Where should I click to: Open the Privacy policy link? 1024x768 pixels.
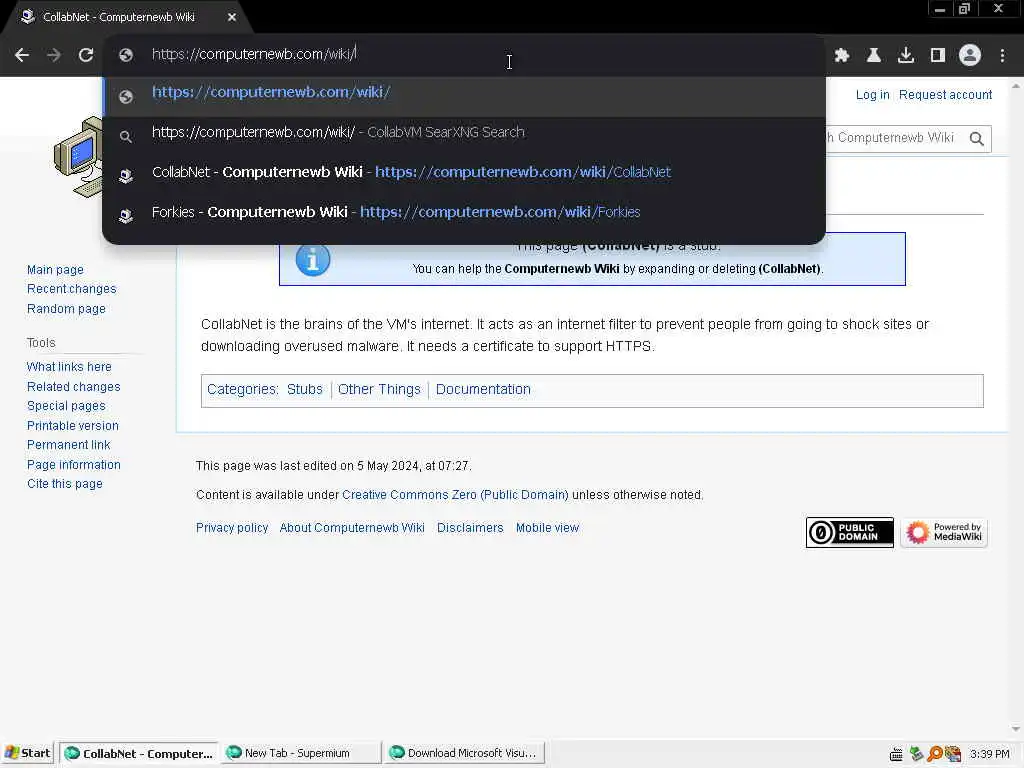coord(232,528)
